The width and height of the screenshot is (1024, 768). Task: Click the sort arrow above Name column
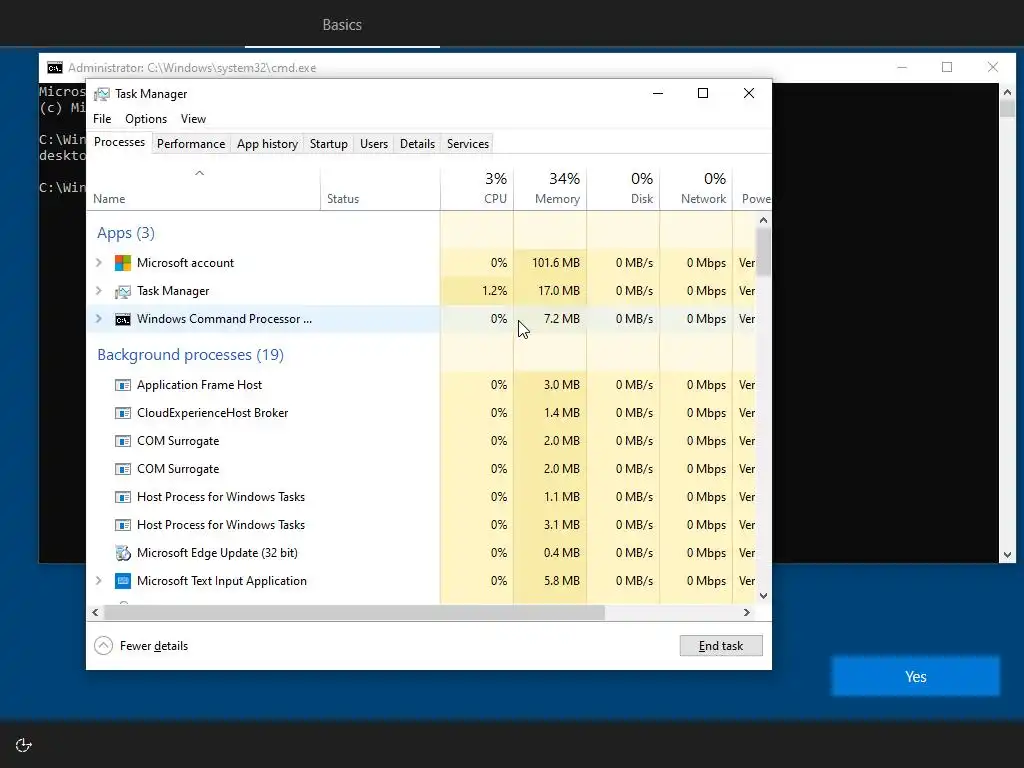click(200, 173)
